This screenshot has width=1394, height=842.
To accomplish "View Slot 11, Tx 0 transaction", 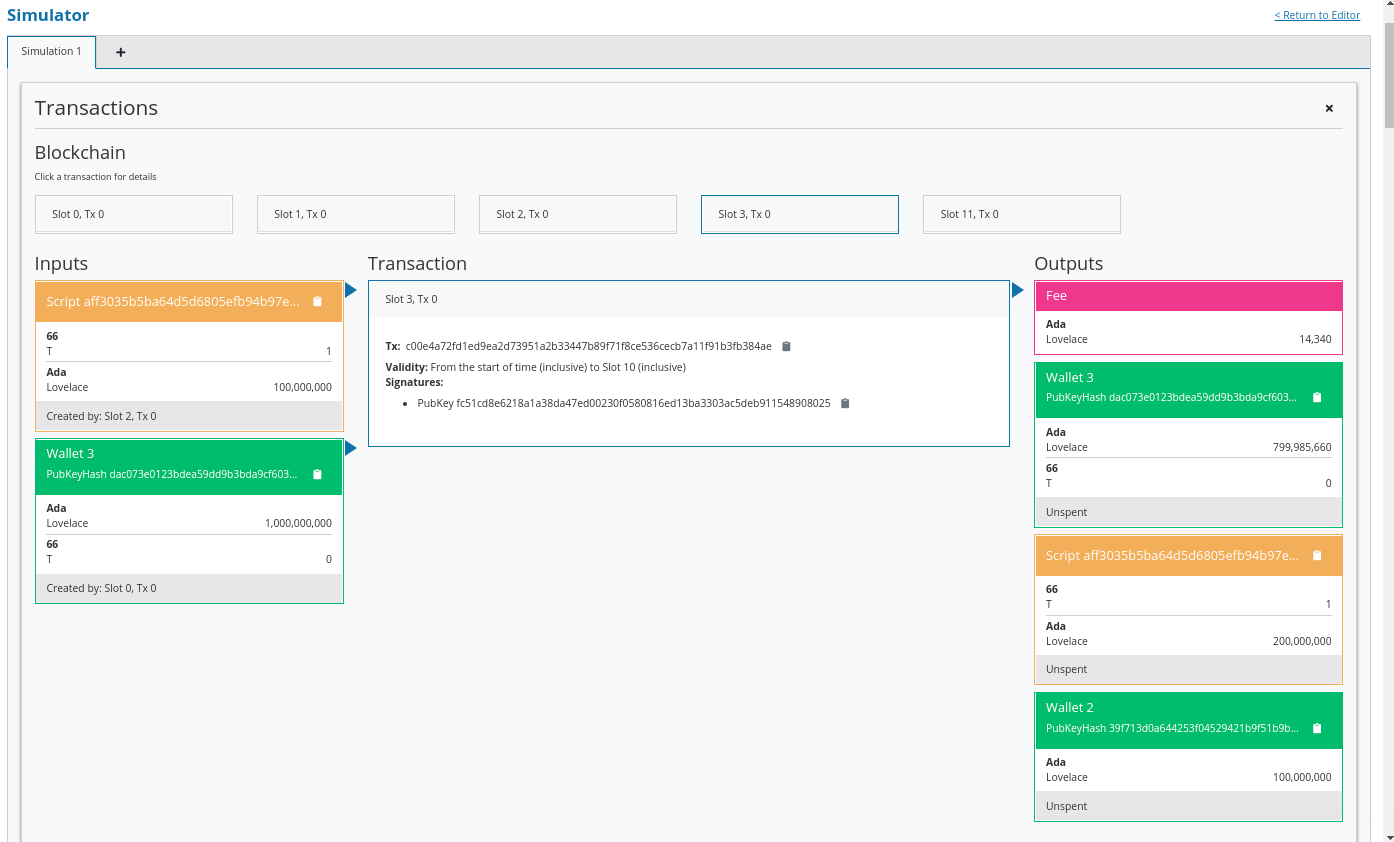I will click(1021, 214).
